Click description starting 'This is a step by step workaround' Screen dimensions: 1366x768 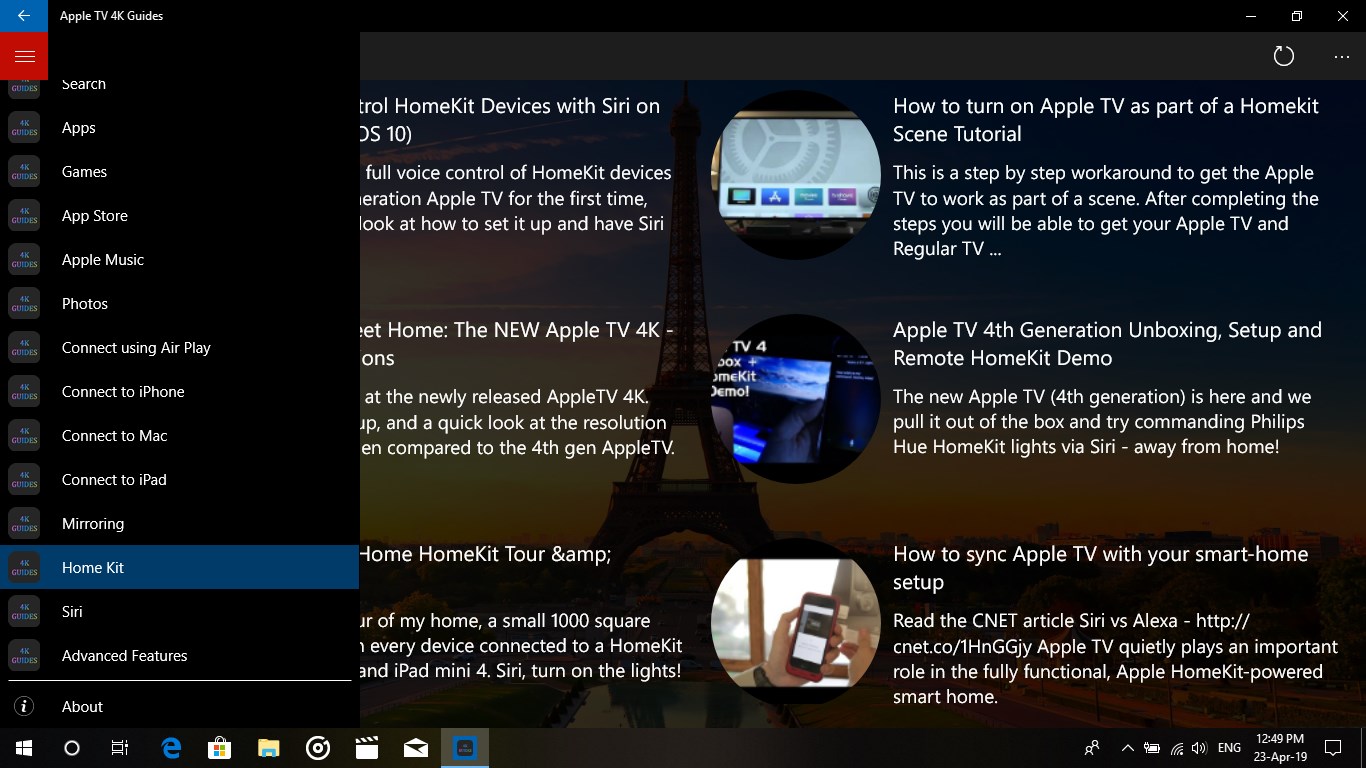point(1106,211)
